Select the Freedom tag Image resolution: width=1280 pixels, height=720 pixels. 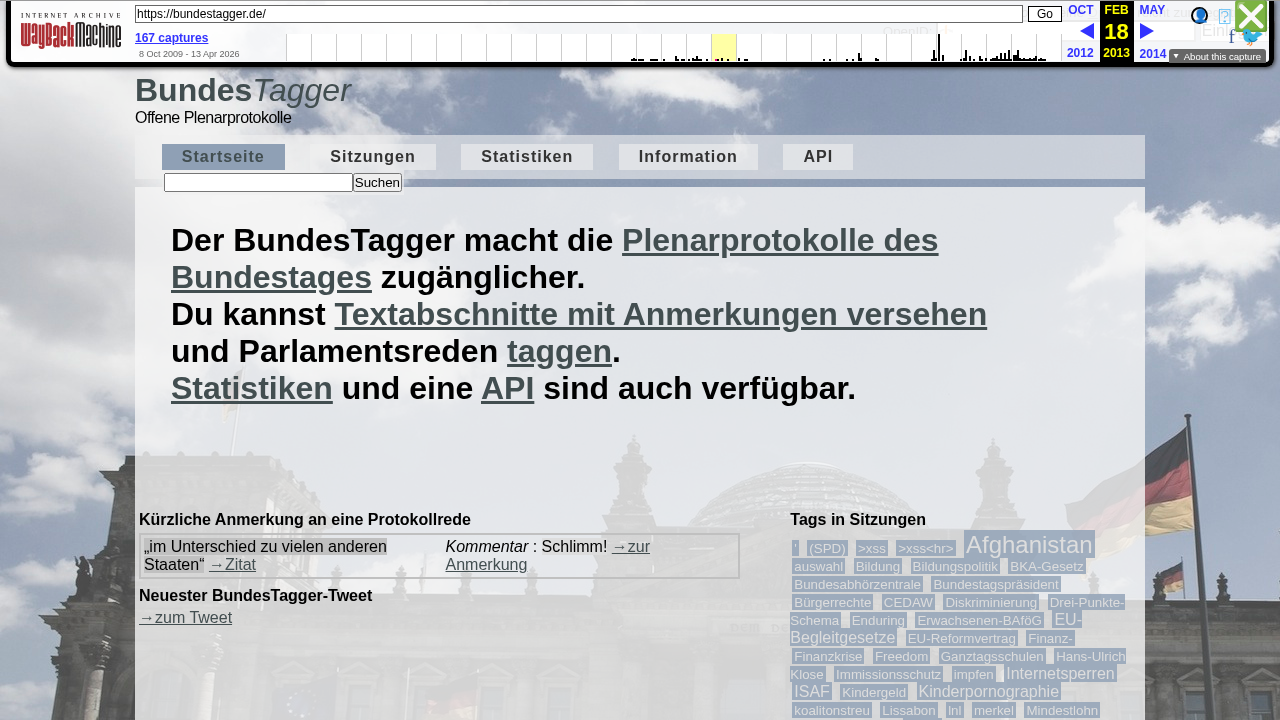901,656
